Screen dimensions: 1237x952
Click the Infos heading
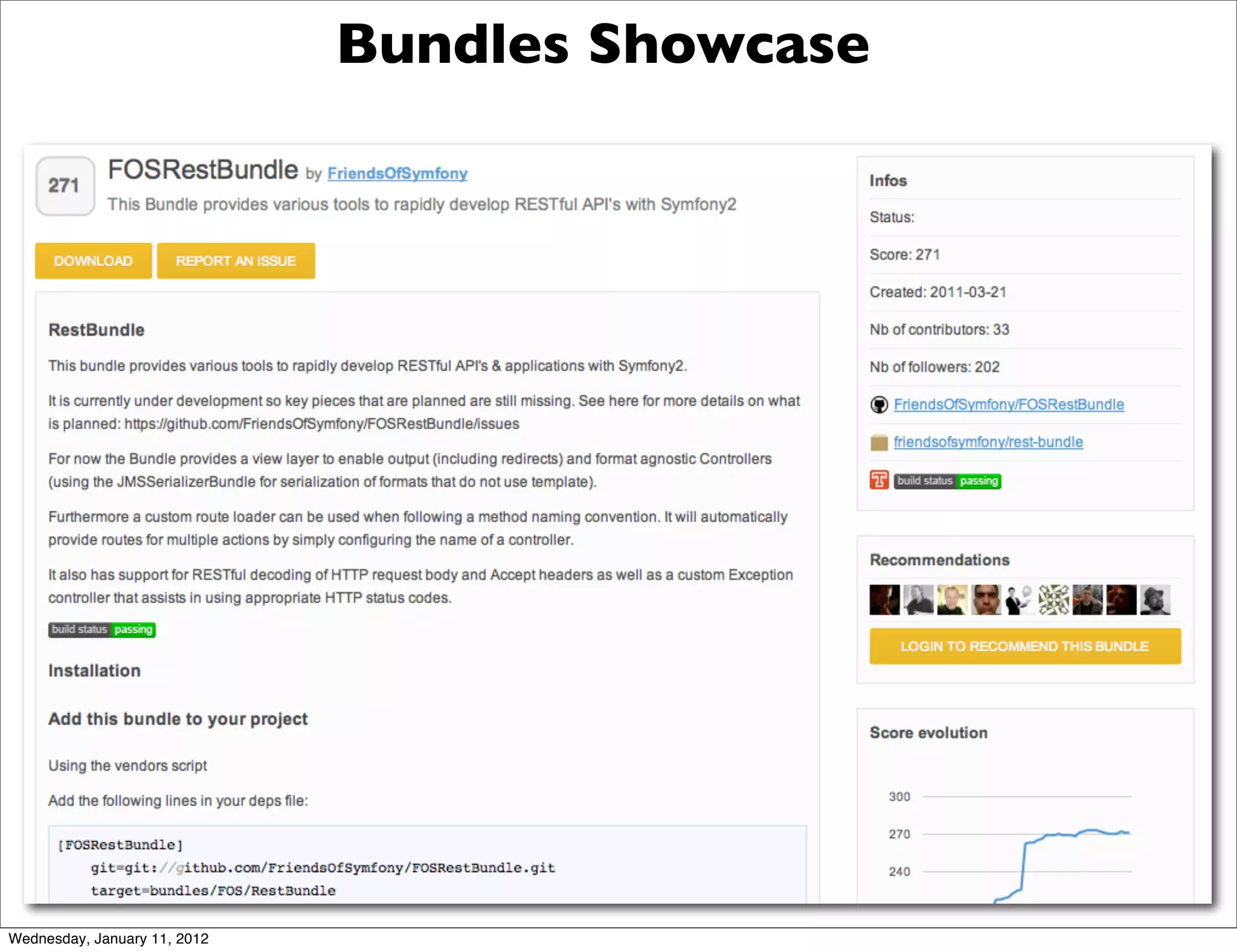pyautogui.click(x=888, y=181)
